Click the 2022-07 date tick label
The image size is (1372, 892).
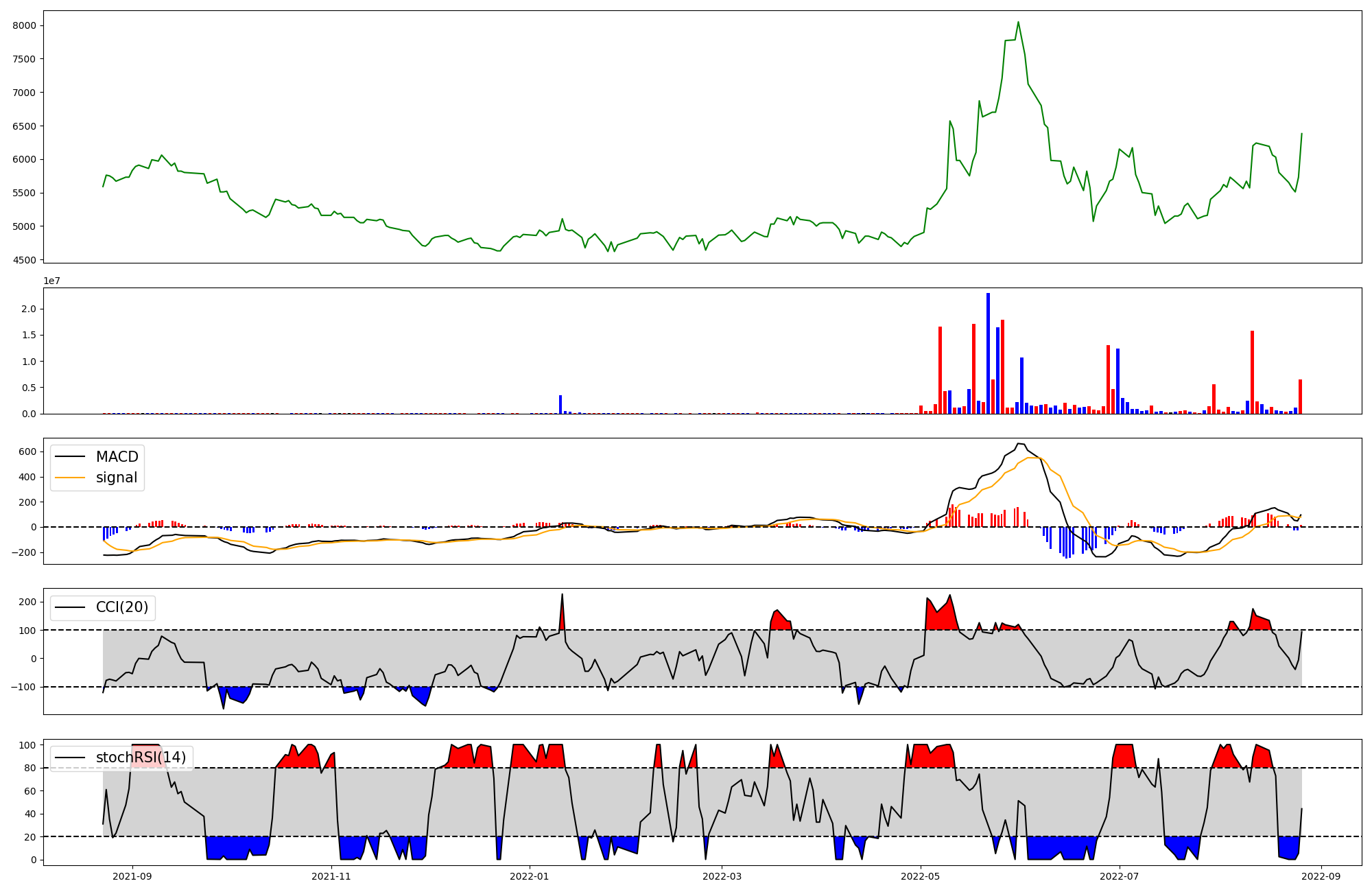[1119, 876]
